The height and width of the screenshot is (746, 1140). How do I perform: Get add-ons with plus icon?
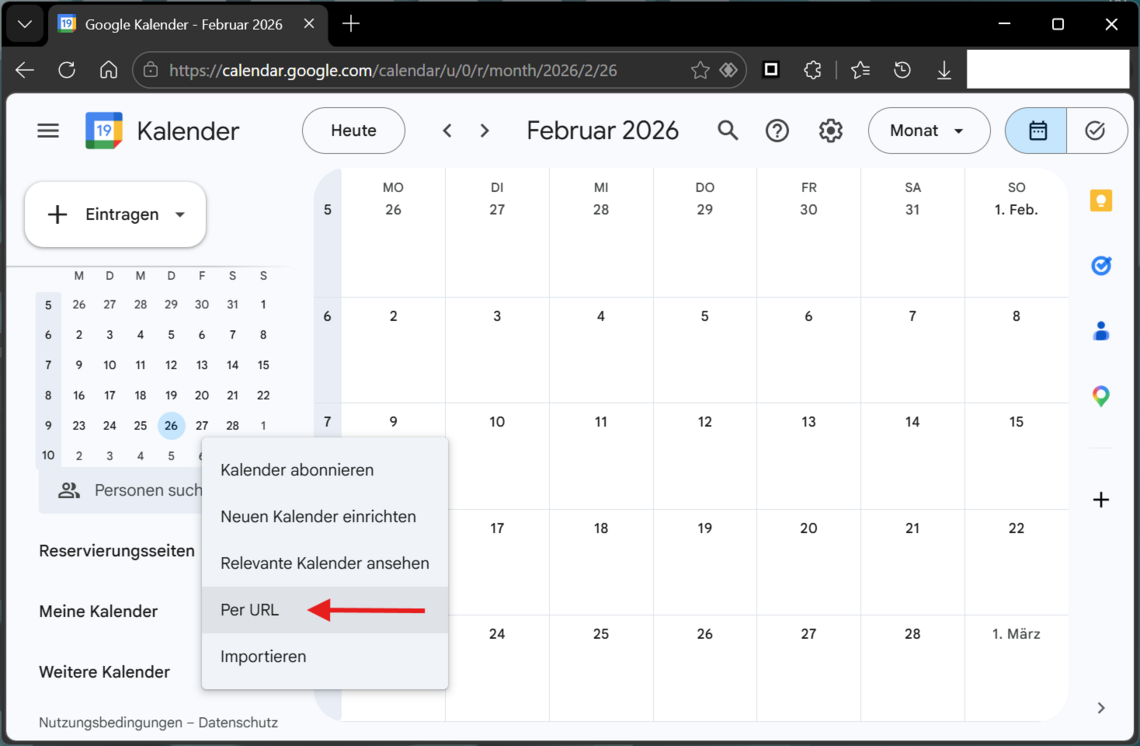[x=1101, y=500]
